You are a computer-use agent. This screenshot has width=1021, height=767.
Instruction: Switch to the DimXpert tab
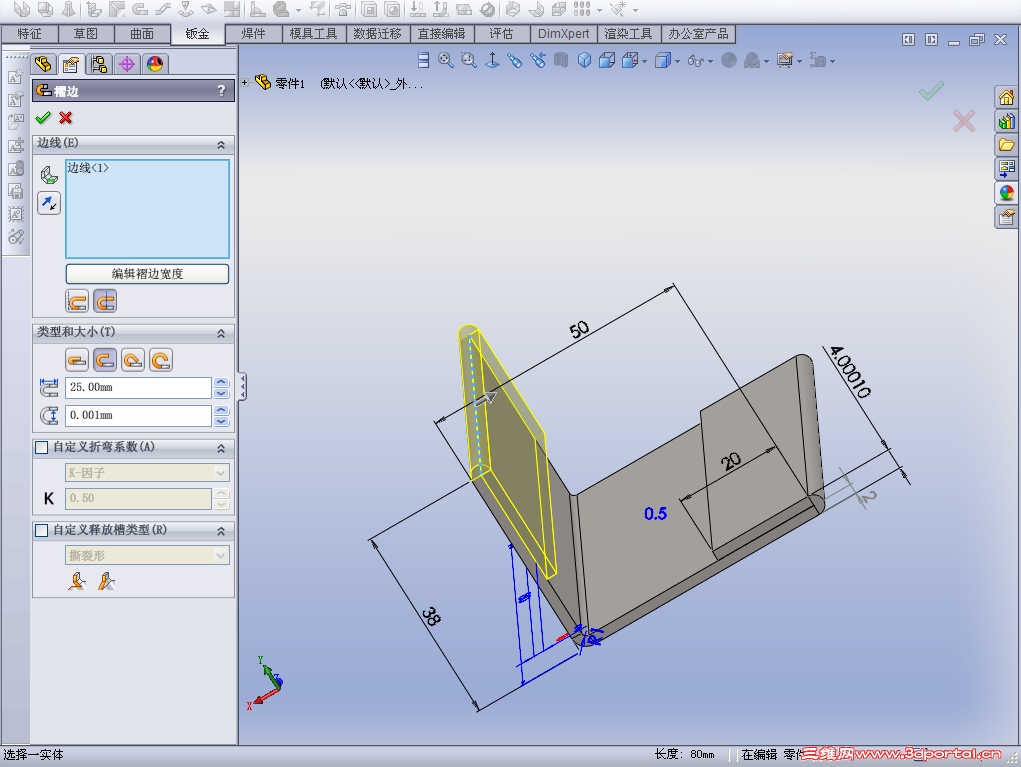pos(563,34)
